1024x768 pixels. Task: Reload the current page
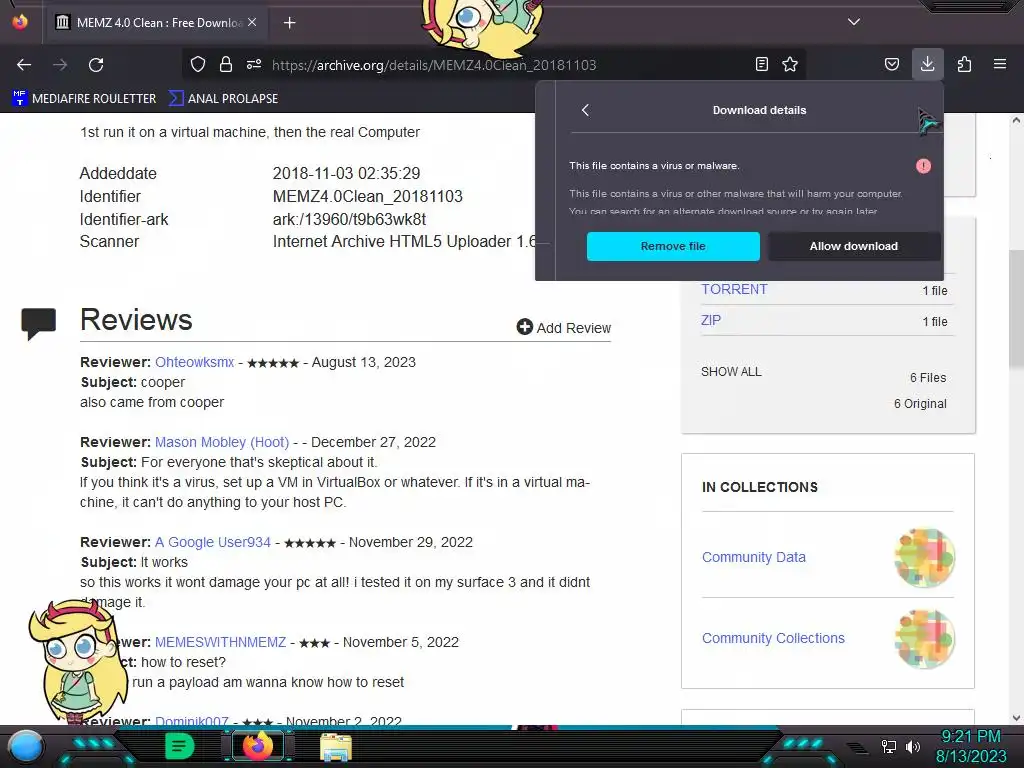(96, 65)
